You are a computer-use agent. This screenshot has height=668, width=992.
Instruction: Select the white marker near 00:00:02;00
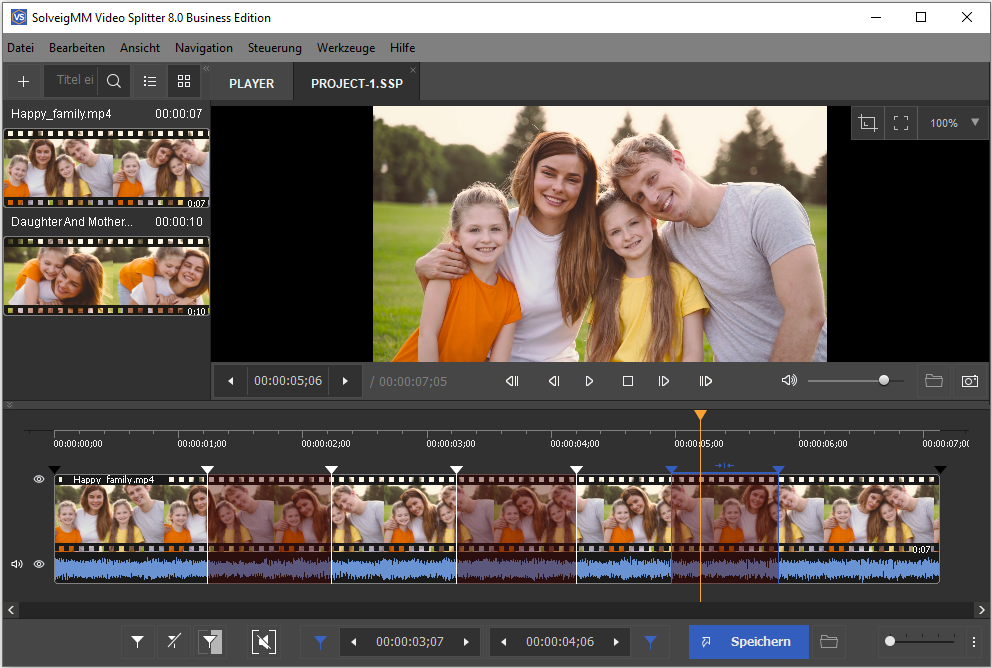[x=332, y=470]
